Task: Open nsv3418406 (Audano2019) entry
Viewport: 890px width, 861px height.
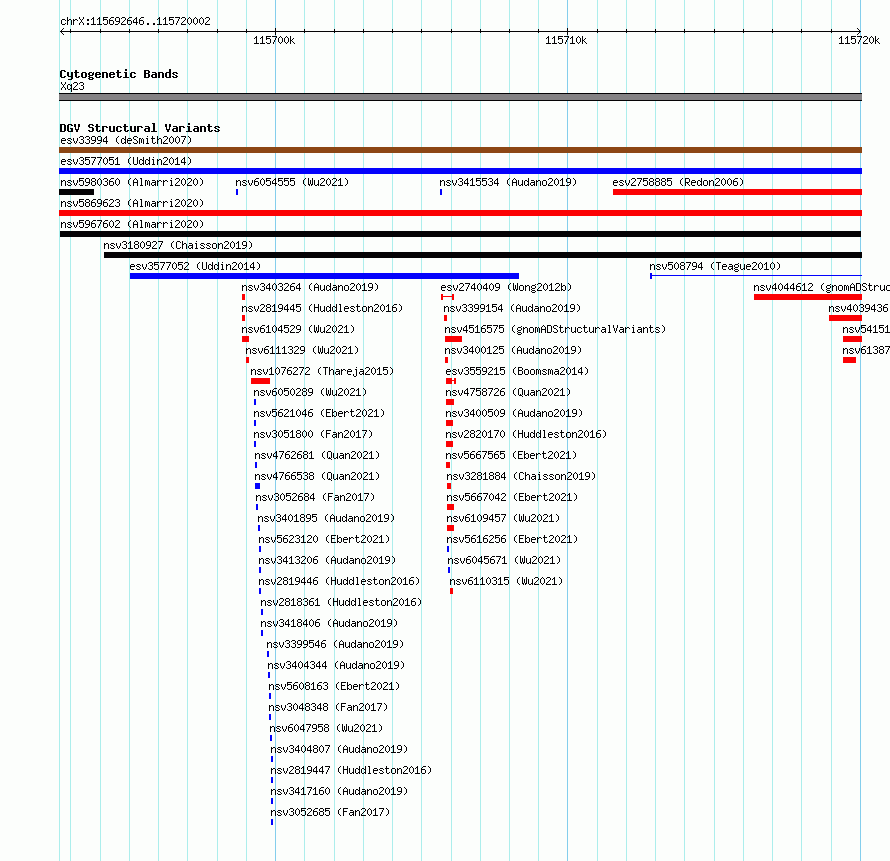Action: (x=329, y=623)
